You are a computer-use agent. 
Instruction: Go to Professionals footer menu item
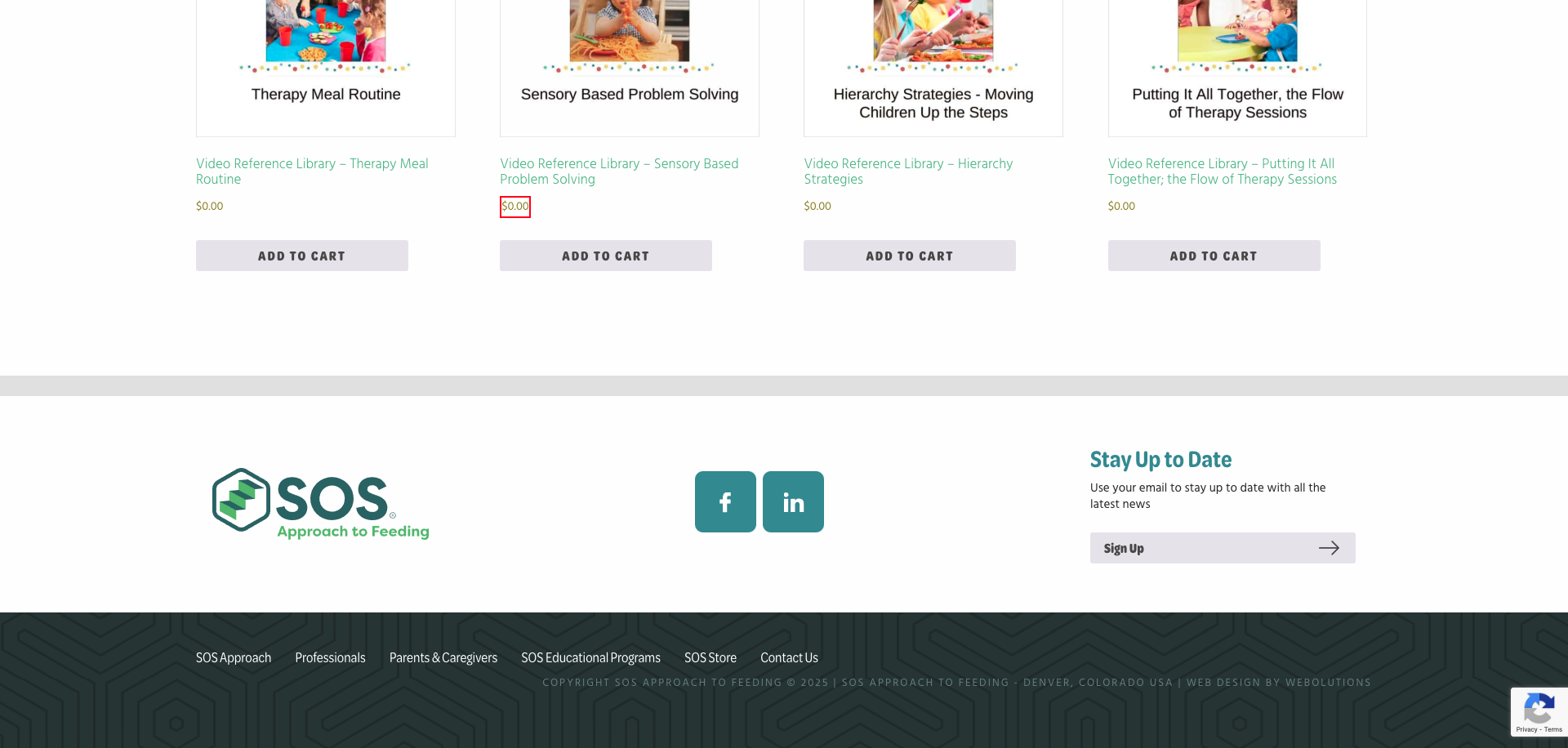pos(330,657)
